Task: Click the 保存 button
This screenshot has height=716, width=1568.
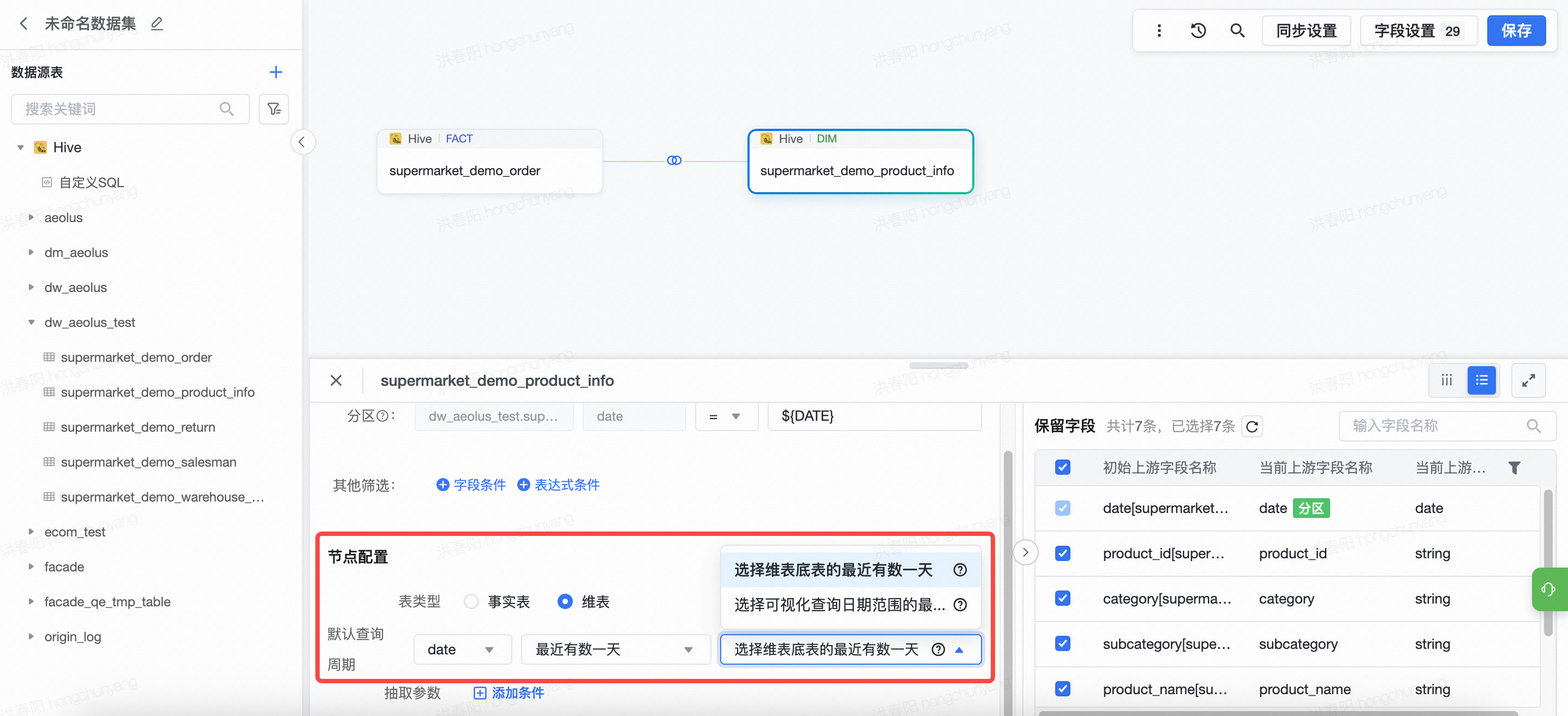Action: click(x=1515, y=31)
